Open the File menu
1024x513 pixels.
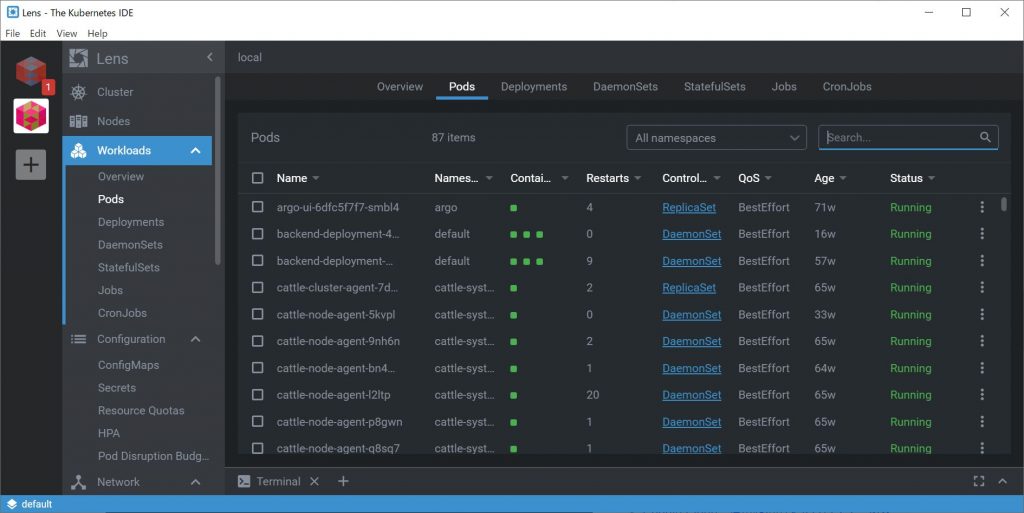click(12, 33)
